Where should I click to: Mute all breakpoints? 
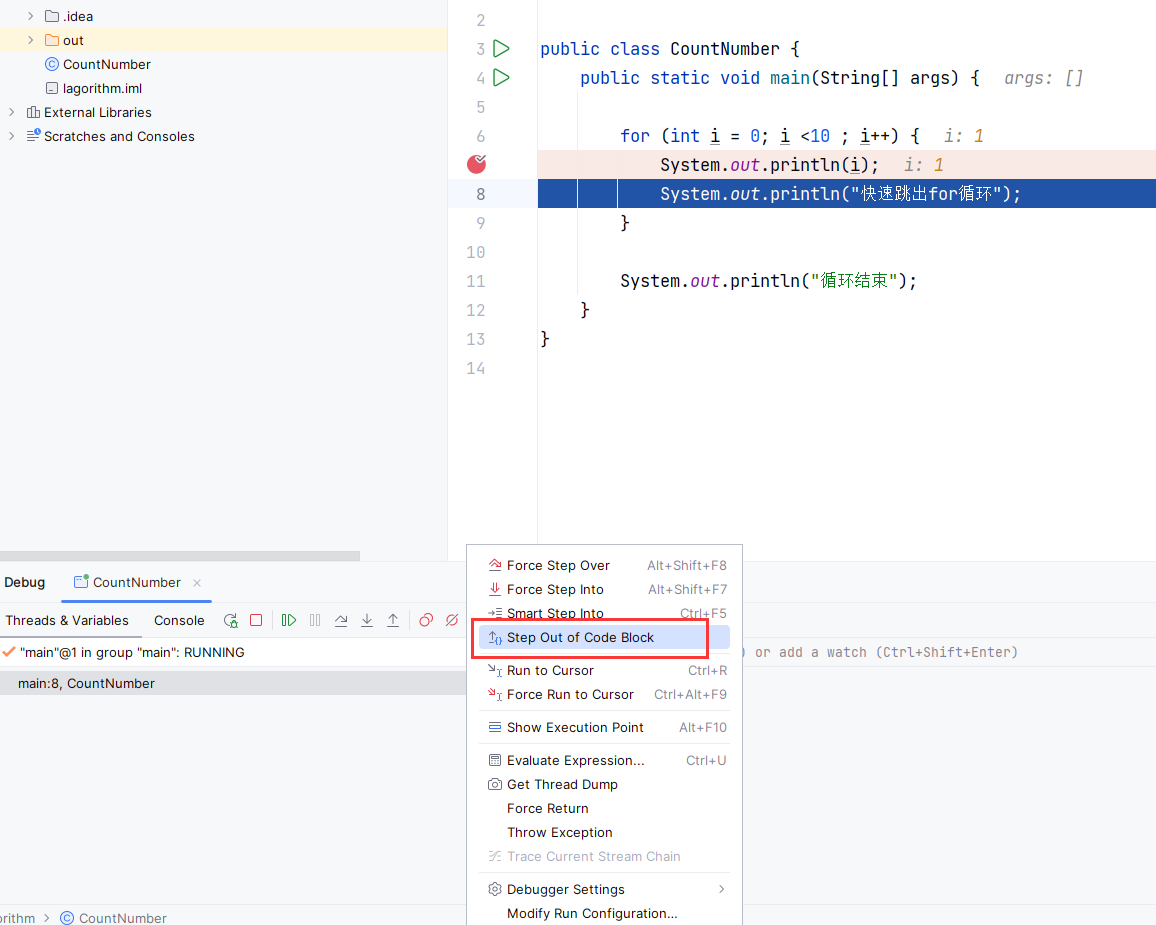451,620
